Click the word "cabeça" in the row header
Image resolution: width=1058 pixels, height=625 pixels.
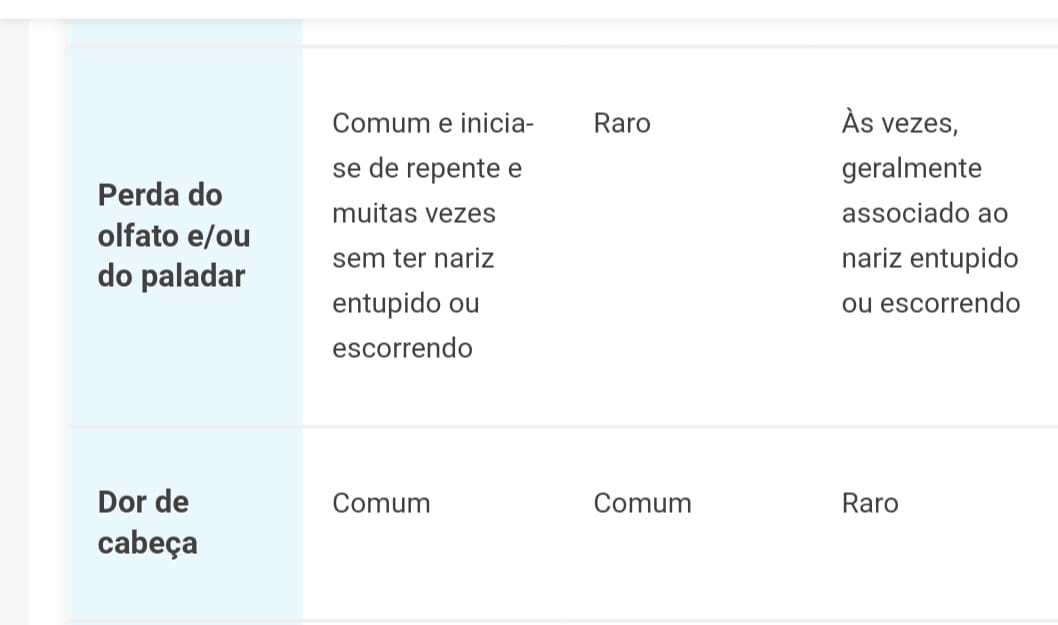147,543
